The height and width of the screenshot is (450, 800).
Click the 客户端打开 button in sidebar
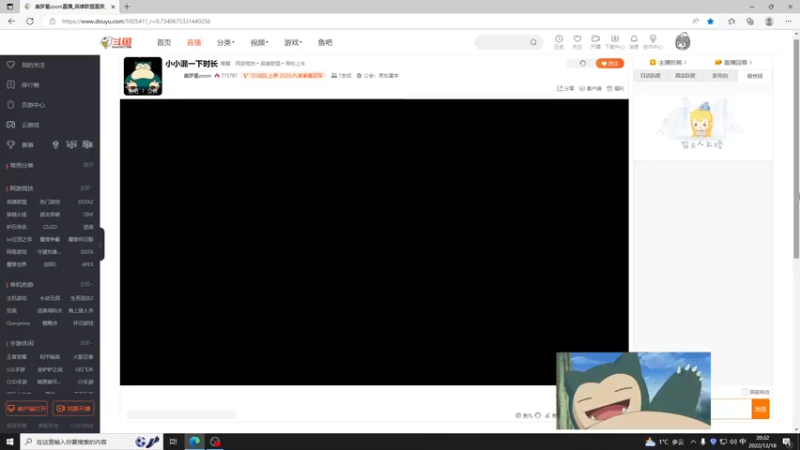pos(27,408)
